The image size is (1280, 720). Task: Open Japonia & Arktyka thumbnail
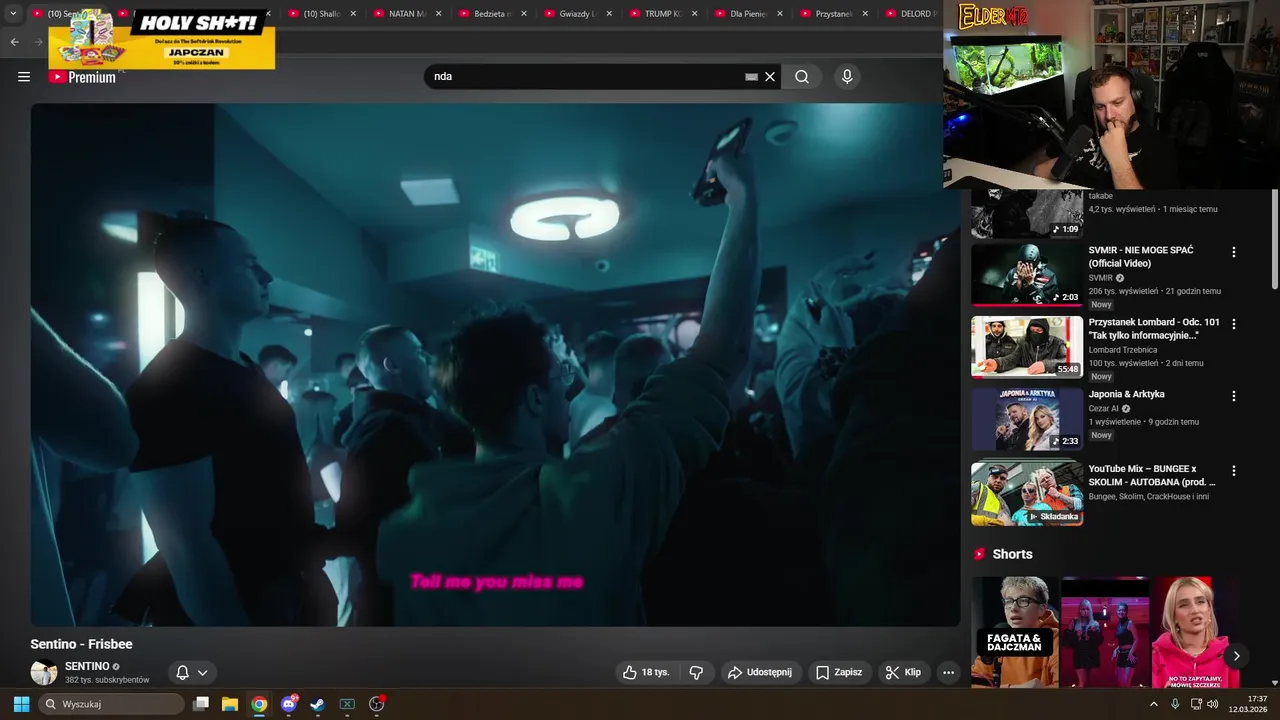tap(1027, 419)
